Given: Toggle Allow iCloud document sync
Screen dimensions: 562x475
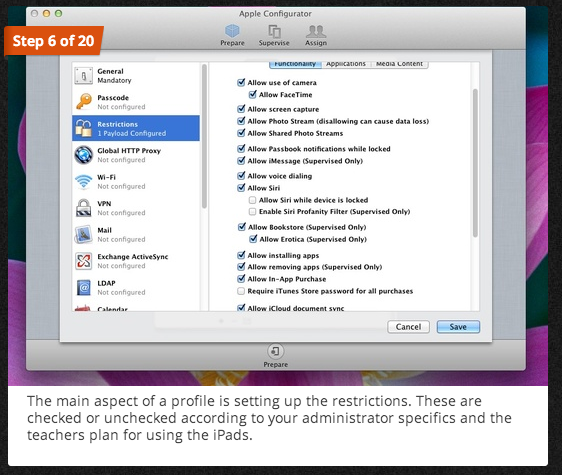Looking at the screenshot, I should click(x=241, y=308).
